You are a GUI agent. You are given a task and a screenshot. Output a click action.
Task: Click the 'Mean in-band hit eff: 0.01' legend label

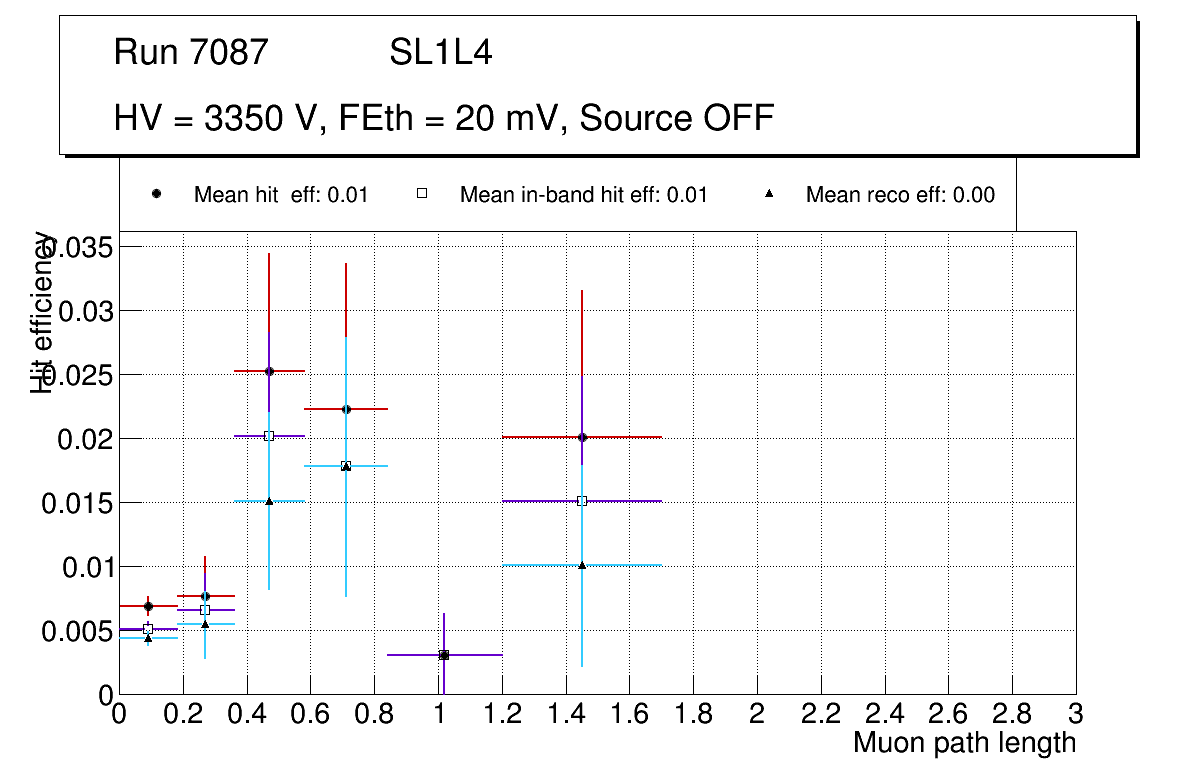pos(583,195)
